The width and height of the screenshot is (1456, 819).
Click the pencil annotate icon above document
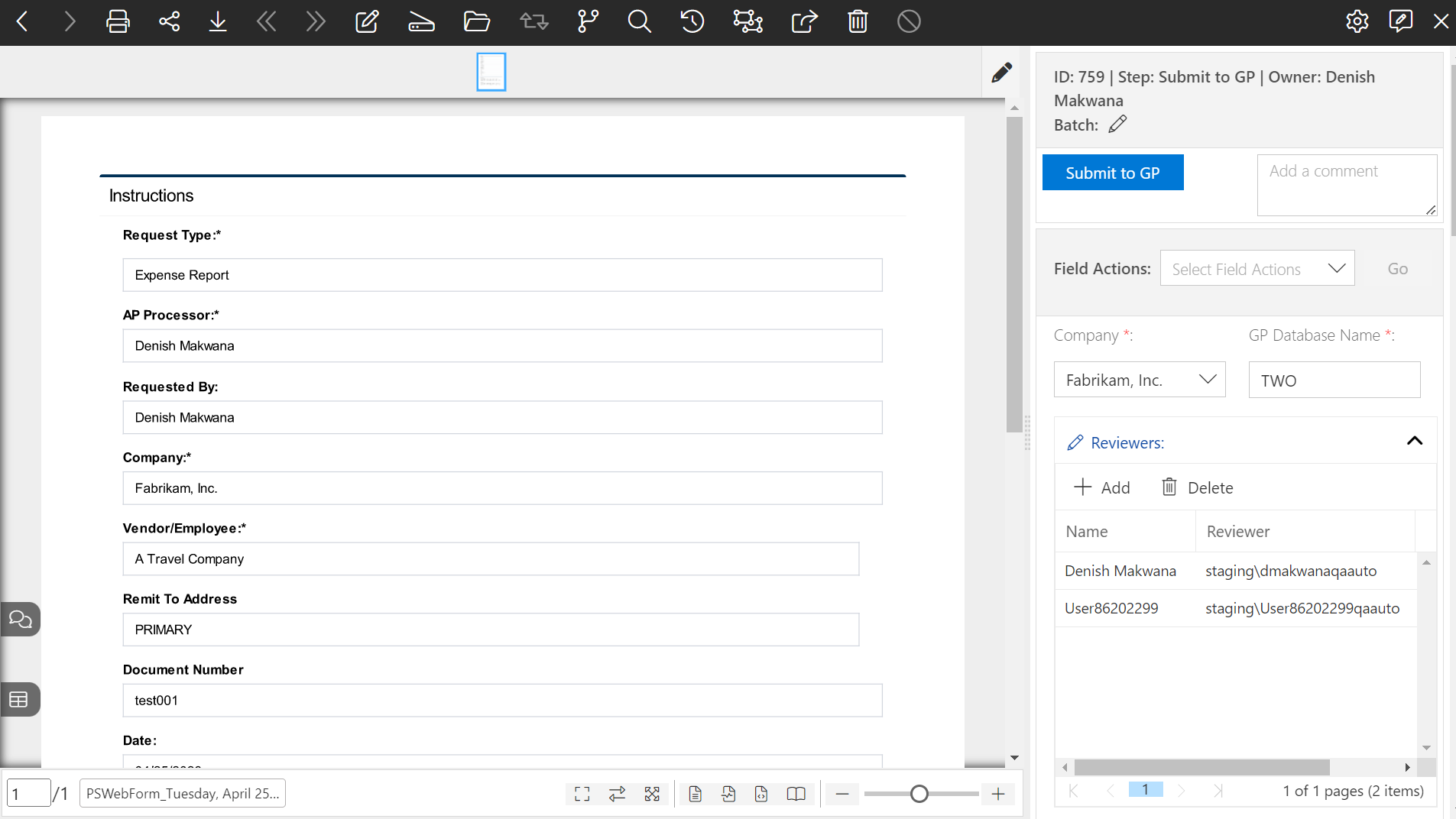pyautogui.click(x=1002, y=73)
